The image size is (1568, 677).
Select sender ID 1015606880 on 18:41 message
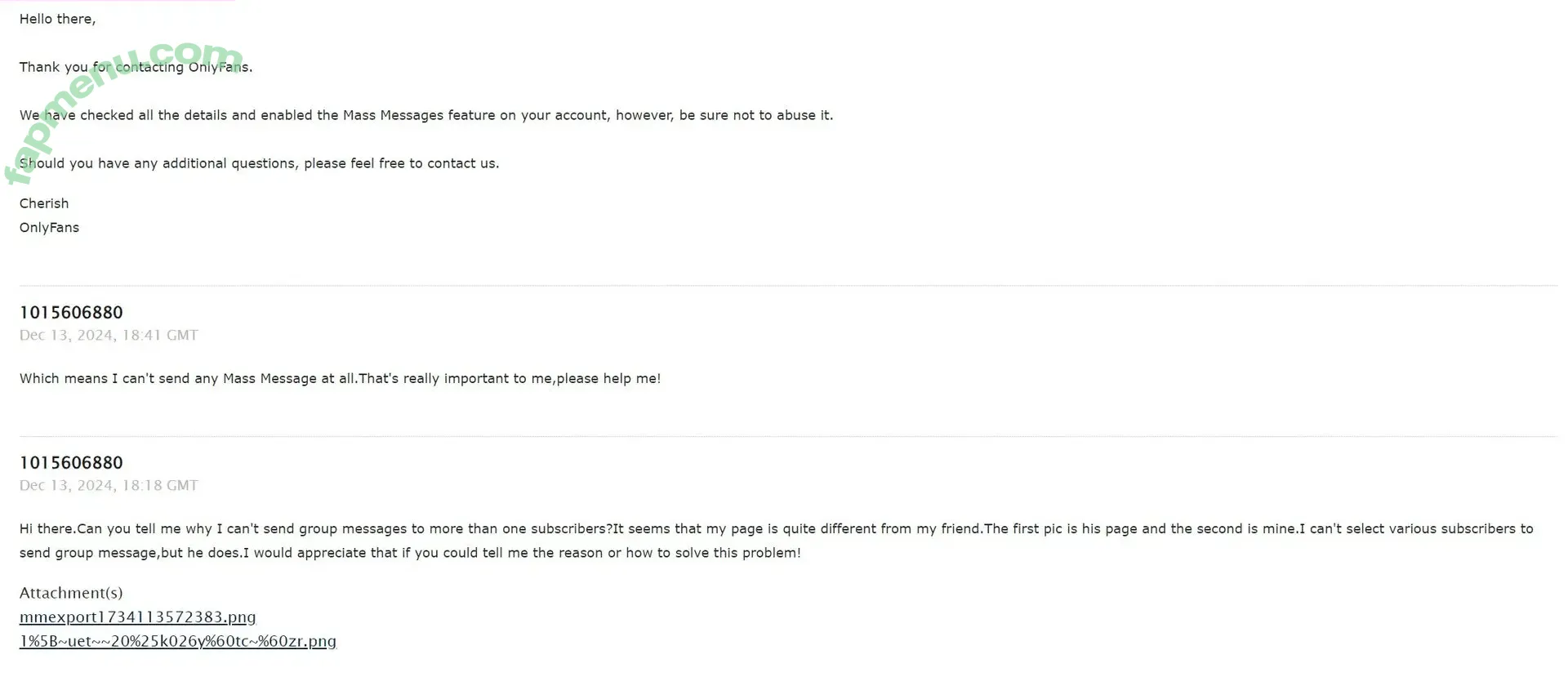tap(71, 312)
